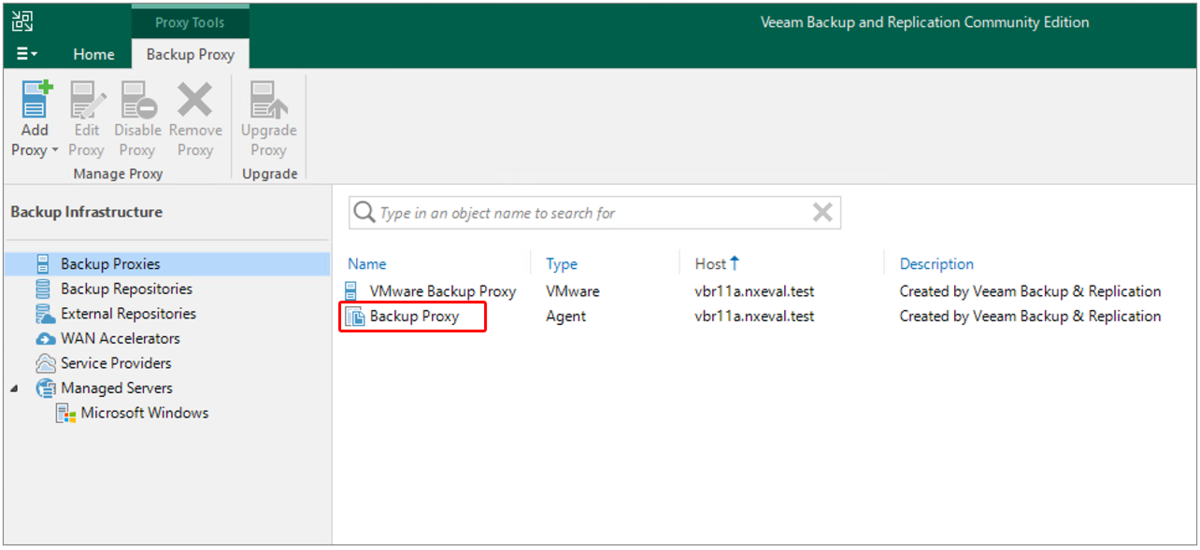Select Service Providers label in the tree
Screen dimensions: 1200x550
click(116, 363)
